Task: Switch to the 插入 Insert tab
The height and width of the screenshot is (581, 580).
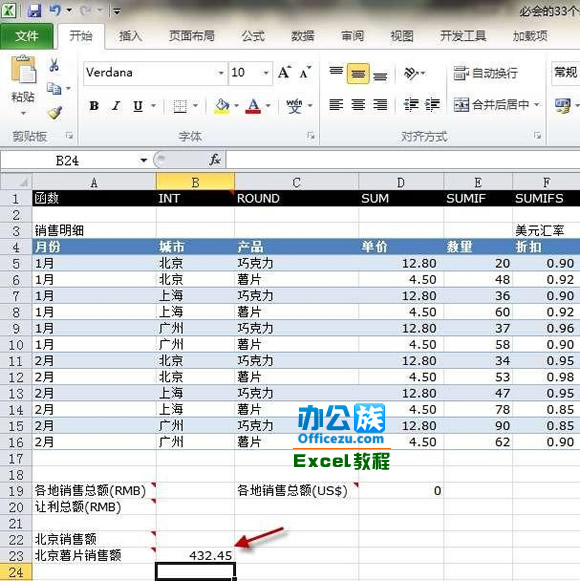Action: [130, 36]
